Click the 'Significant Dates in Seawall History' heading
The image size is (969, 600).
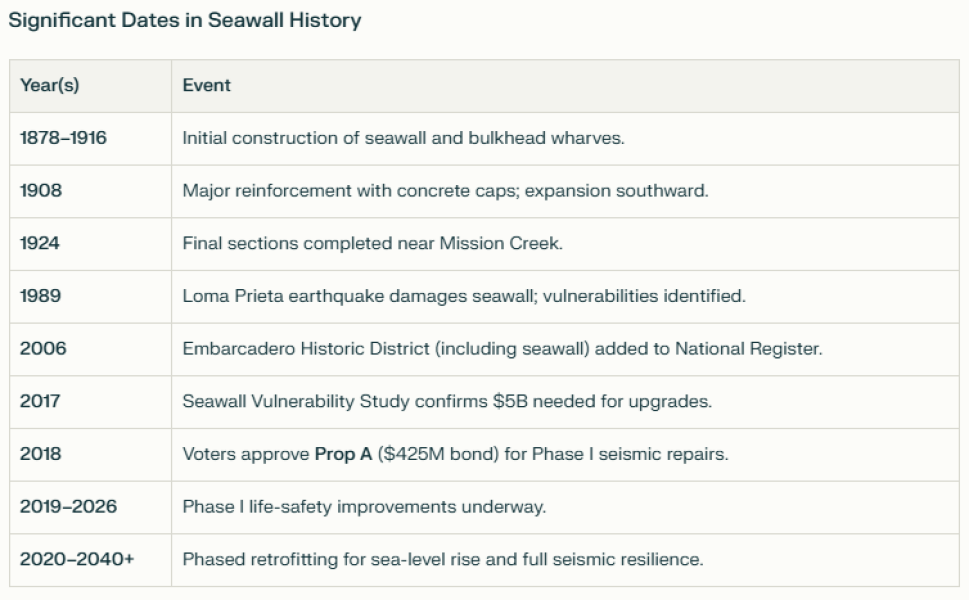click(x=185, y=20)
